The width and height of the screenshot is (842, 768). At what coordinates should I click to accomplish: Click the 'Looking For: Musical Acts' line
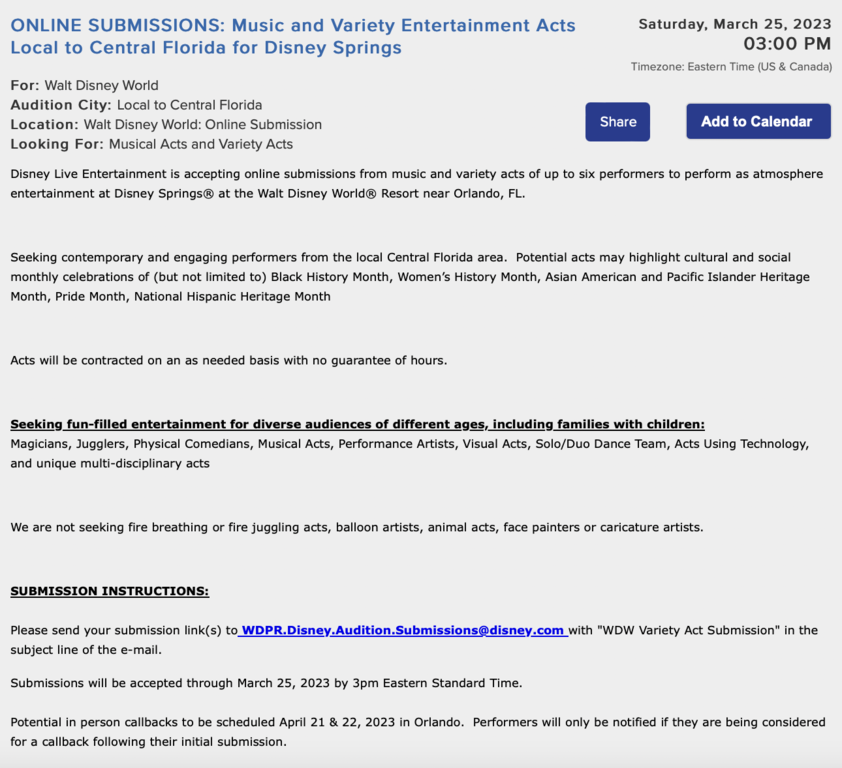[x=151, y=144]
